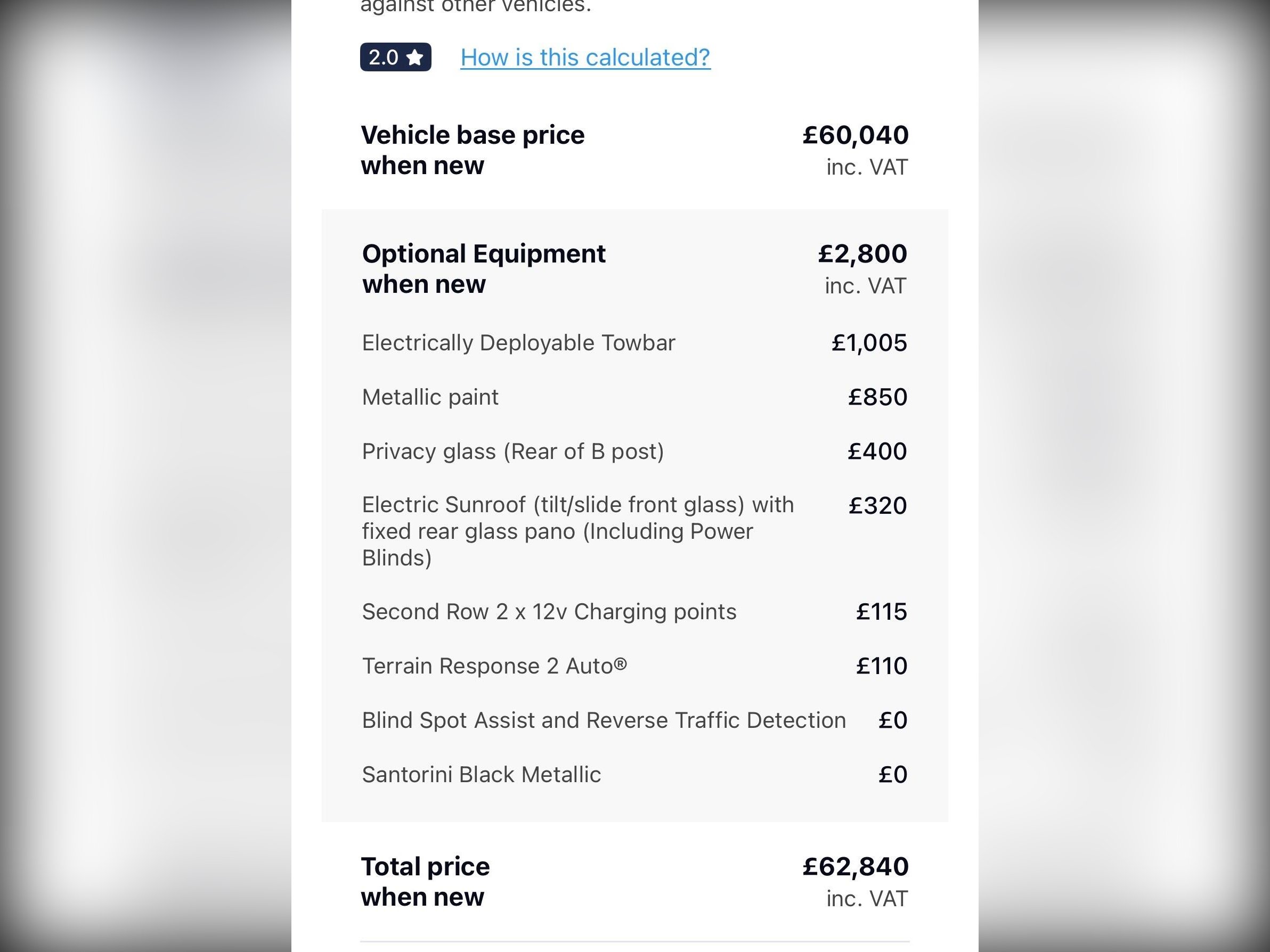Click the £2,800 optional equipment total
The height and width of the screenshot is (952, 1270).
pyautogui.click(x=862, y=253)
